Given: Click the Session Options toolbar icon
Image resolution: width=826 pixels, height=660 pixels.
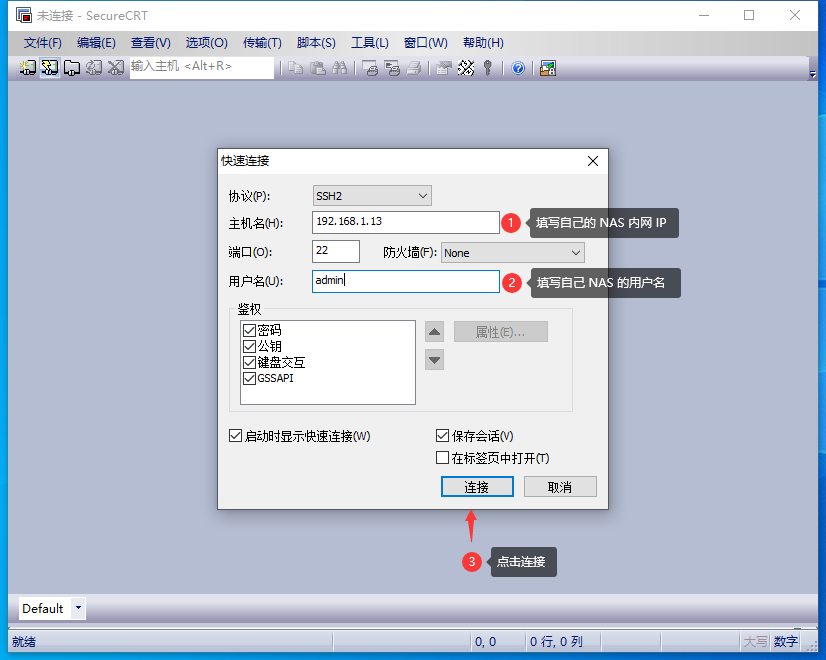Looking at the screenshot, I should tap(444, 68).
